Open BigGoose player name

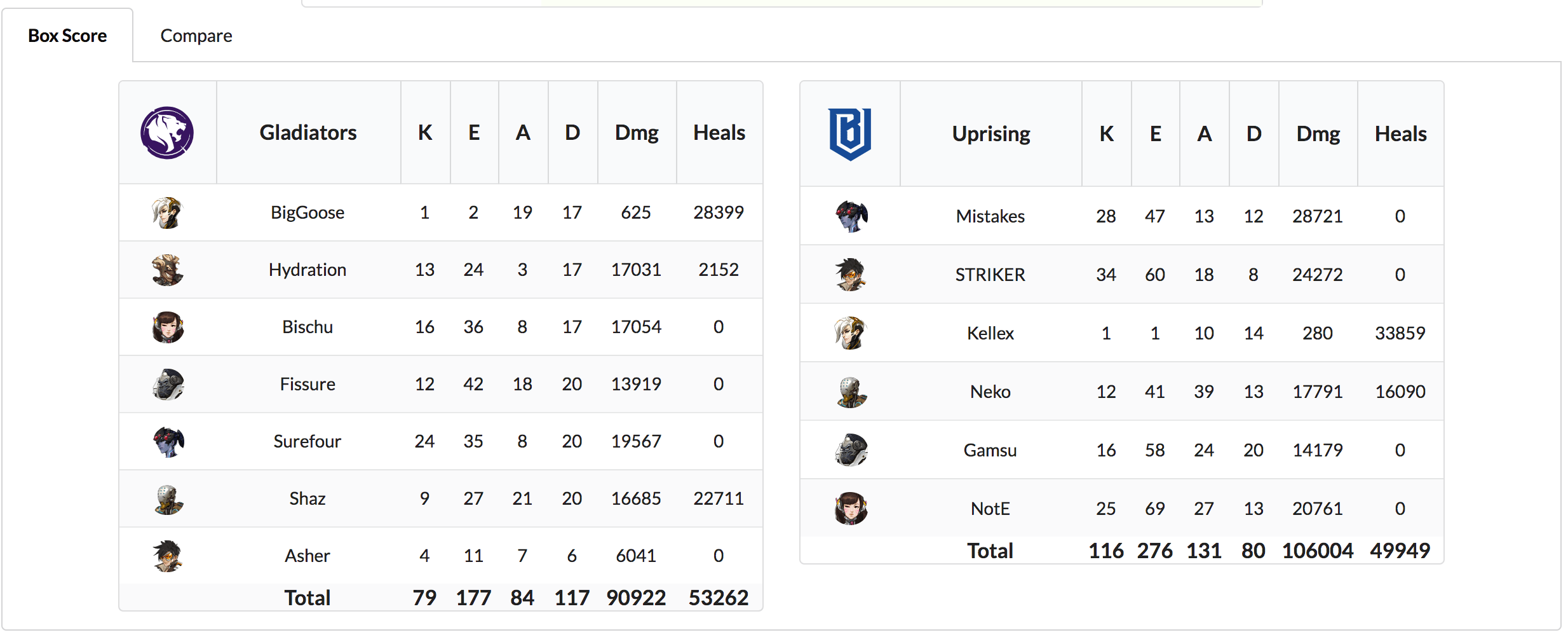coord(308,212)
